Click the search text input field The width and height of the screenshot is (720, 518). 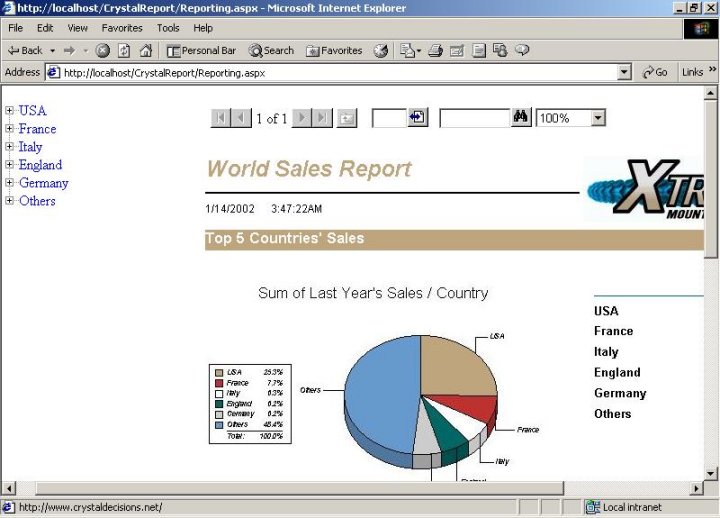pyautogui.click(x=474, y=118)
